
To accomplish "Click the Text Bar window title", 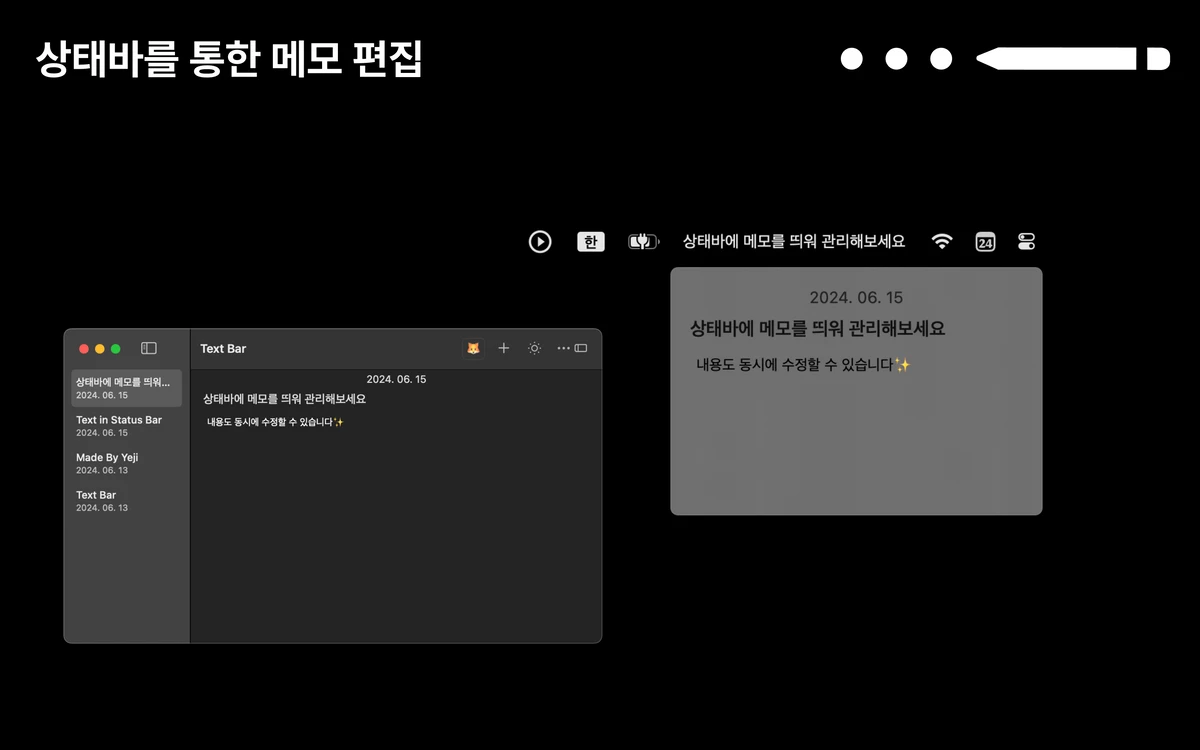I will tap(223, 348).
